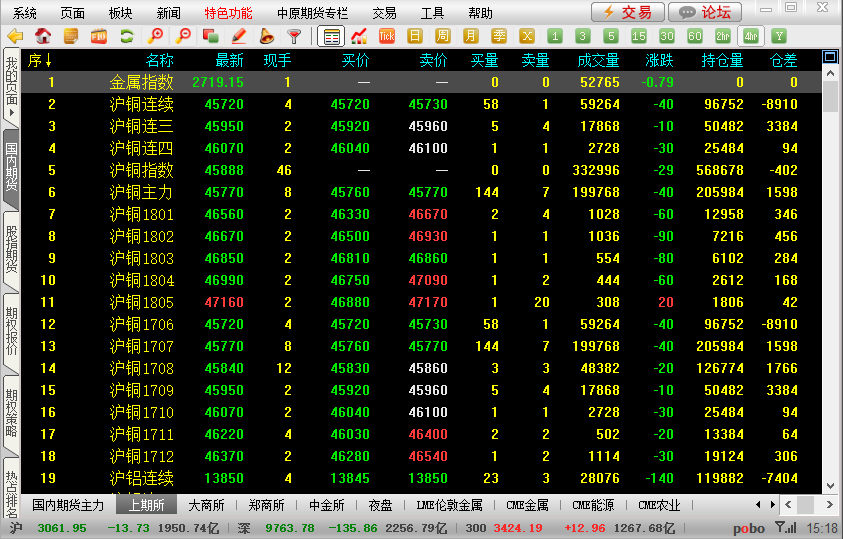Switch to 国内期货主力 tab
Image resolution: width=843 pixels, height=539 pixels.
[x=68, y=505]
